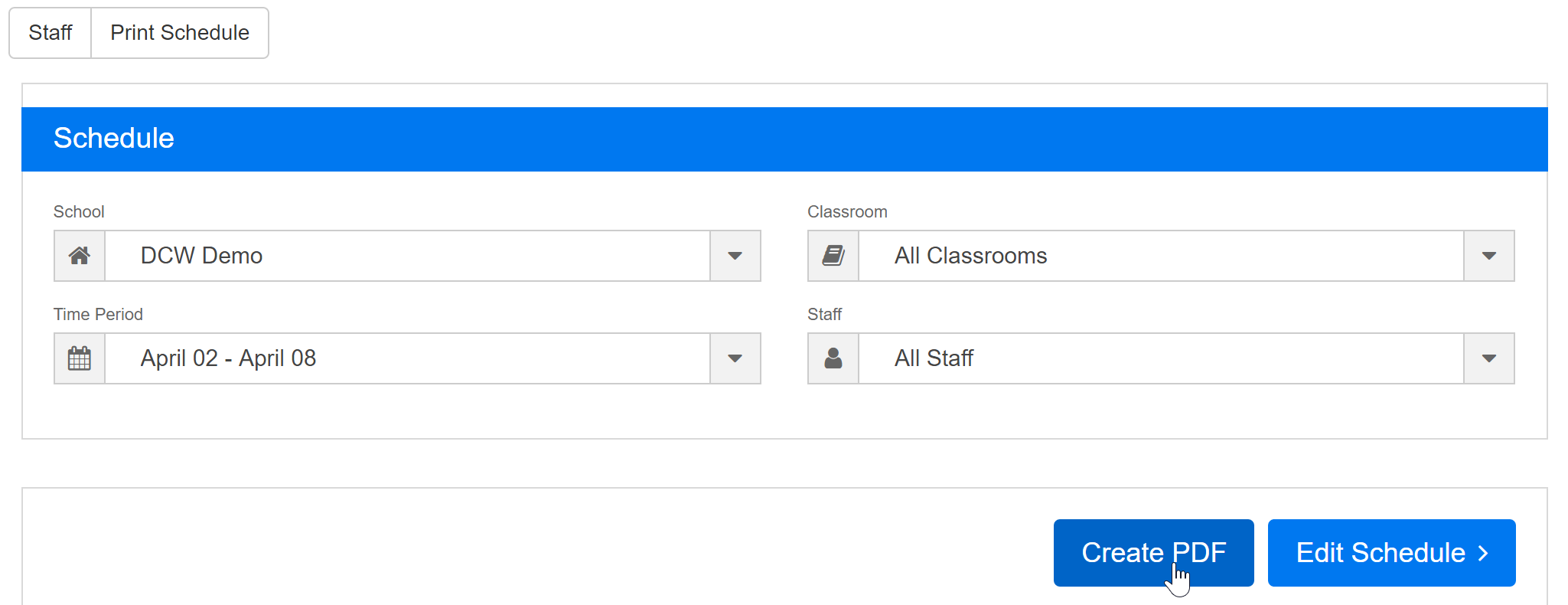The height and width of the screenshot is (605, 1568).
Task: Click the book icon beside All Classrooms
Action: tap(833, 256)
